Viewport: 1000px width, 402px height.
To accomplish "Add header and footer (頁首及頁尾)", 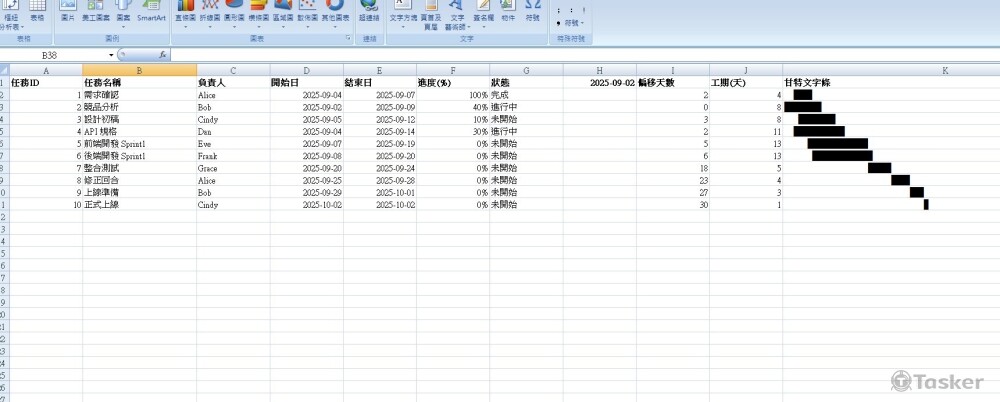I will click(430, 15).
